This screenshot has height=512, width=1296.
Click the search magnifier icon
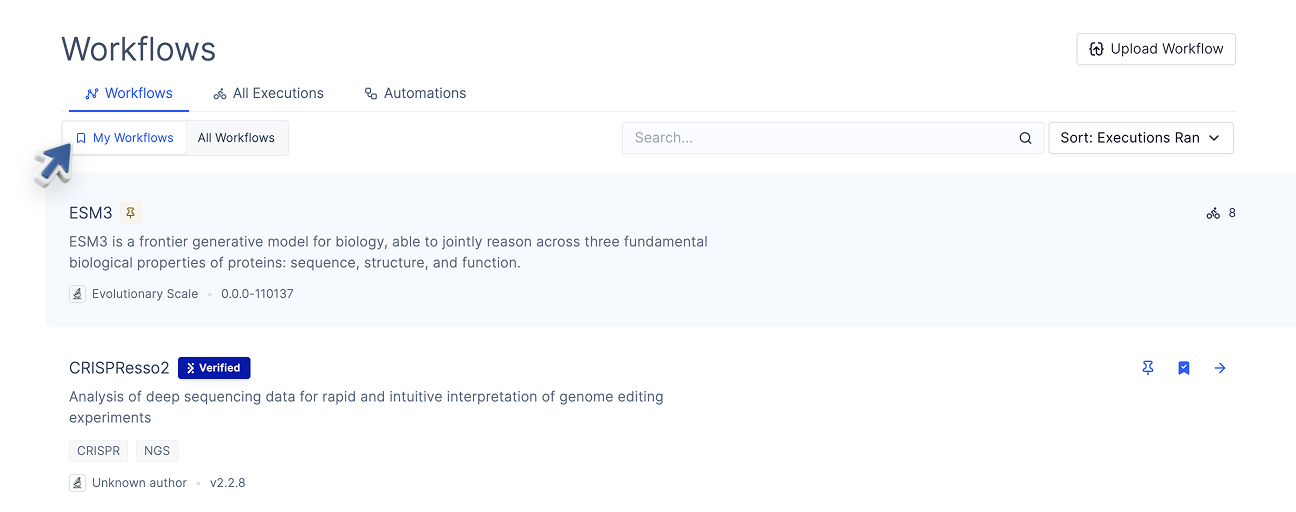(x=1025, y=138)
